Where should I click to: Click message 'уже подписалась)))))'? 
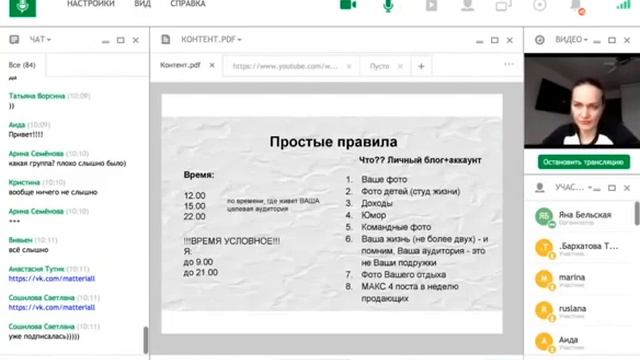(x=44, y=336)
